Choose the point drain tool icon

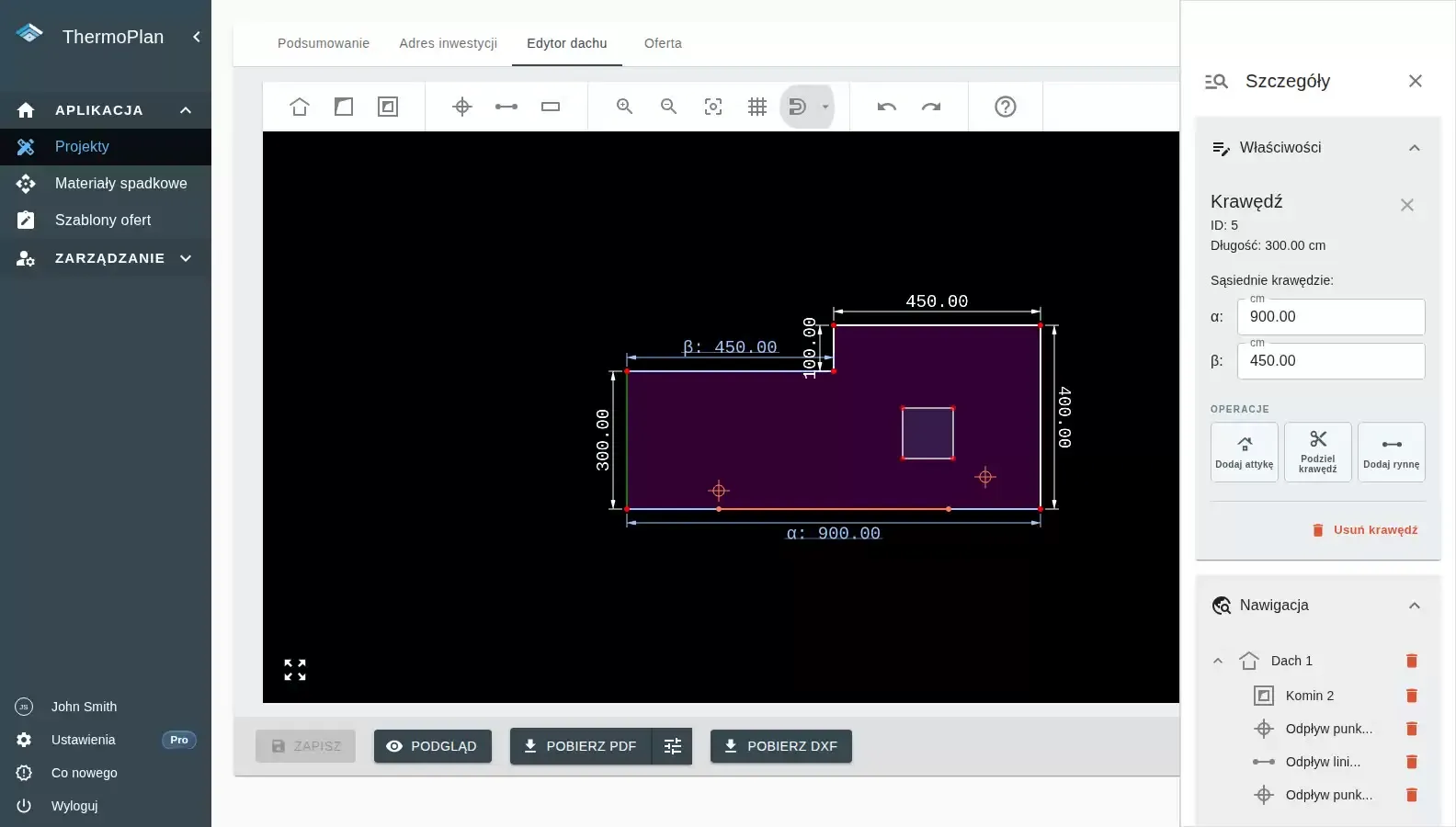(462, 107)
